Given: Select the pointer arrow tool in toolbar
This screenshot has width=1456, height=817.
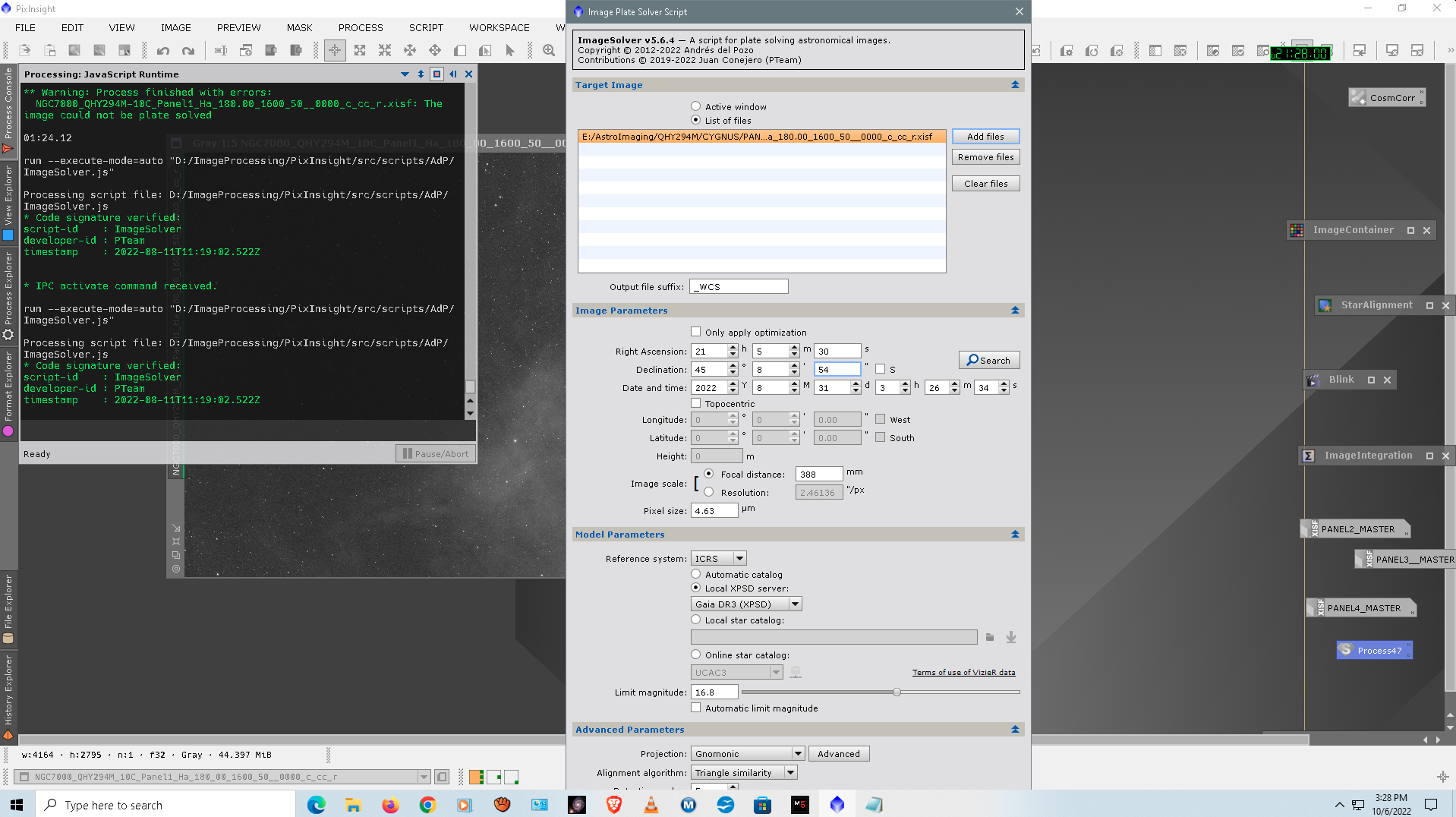Looking at the screenshot, I should [510, 51].
